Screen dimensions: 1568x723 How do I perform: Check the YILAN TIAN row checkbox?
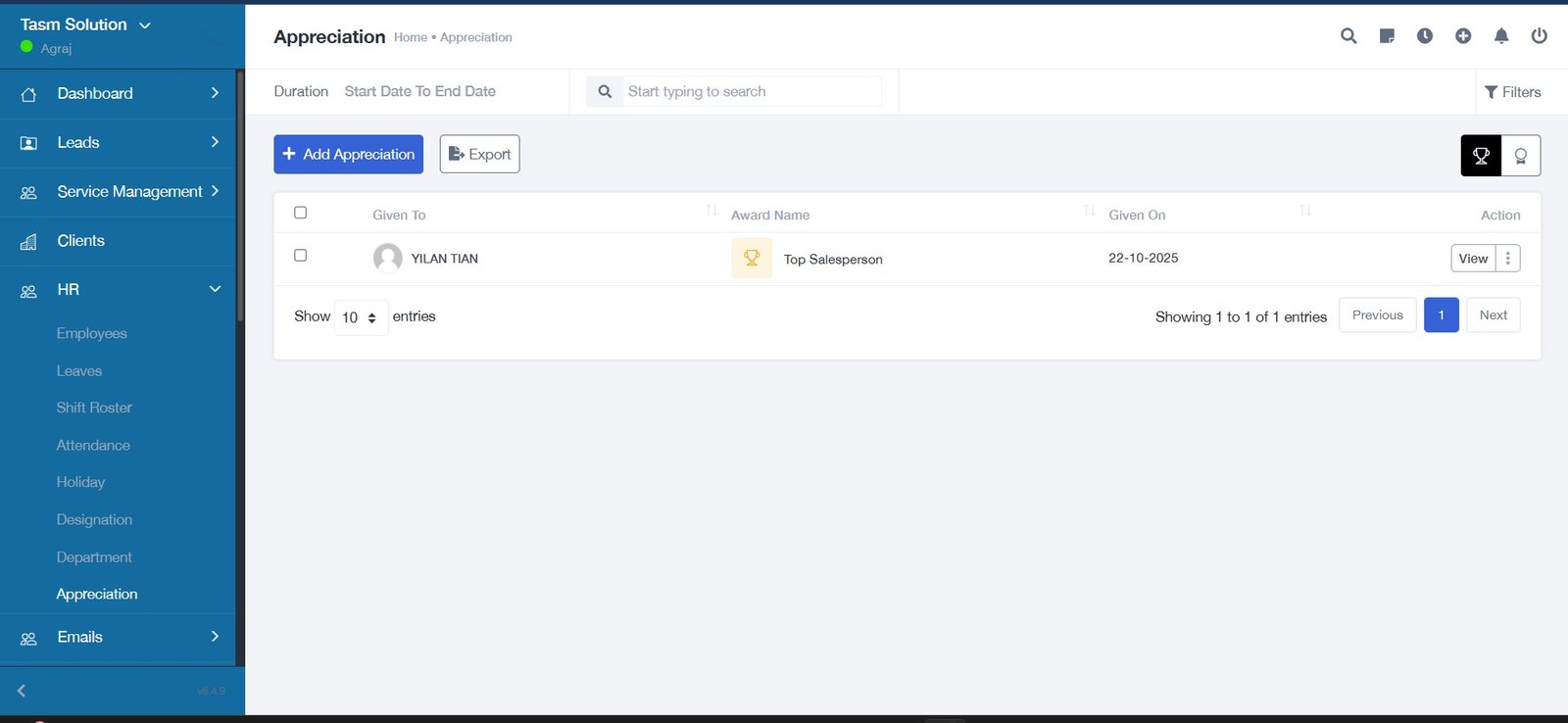tap(301, 256)
